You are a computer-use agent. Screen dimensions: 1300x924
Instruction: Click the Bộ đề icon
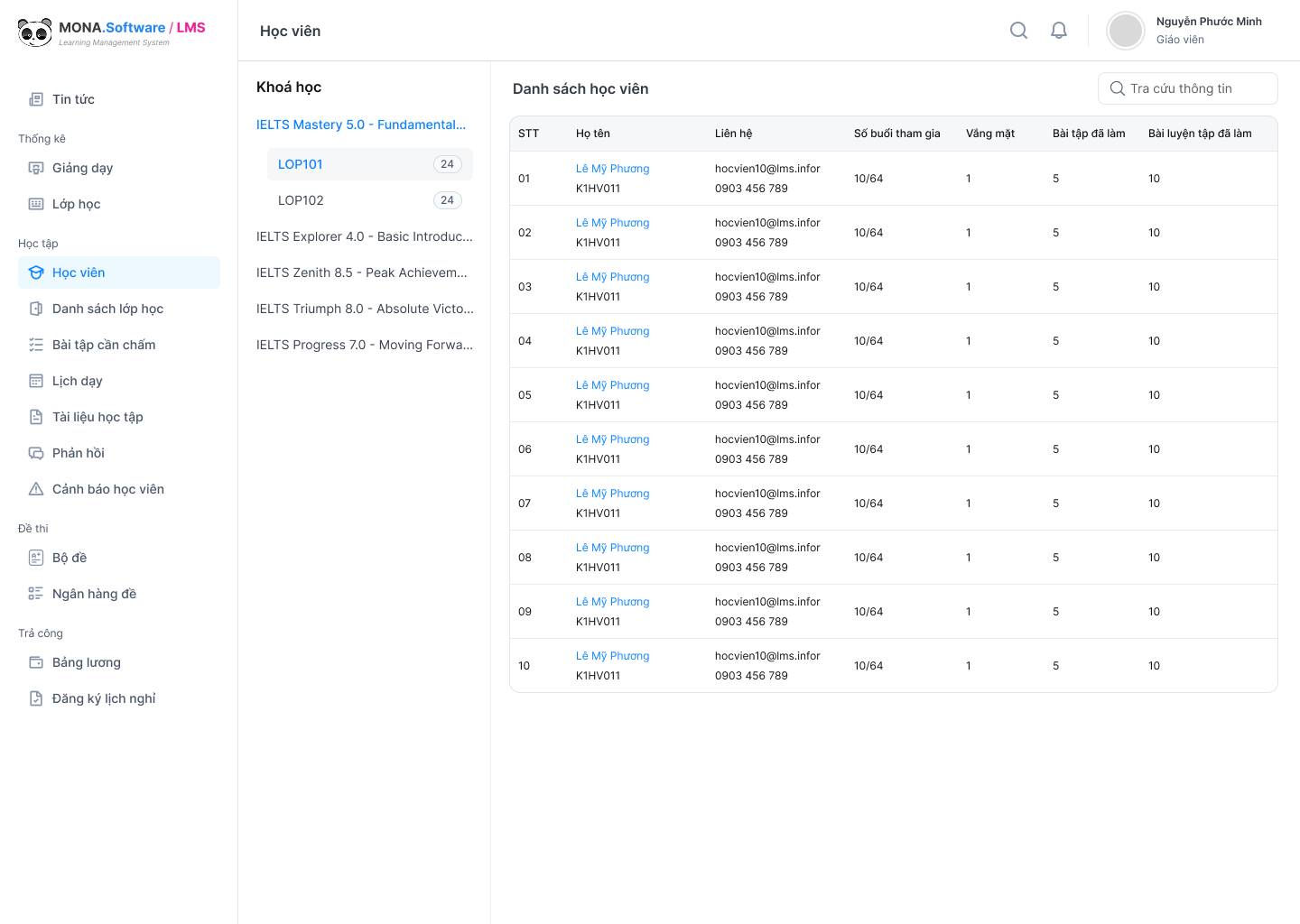click(36, 558)
